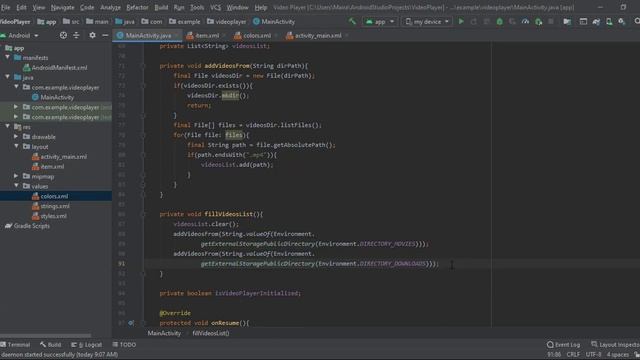The height and width of the screenshot is (360, 640).
Task: Open the VCS menu
Action: click(x=215, y=7)
